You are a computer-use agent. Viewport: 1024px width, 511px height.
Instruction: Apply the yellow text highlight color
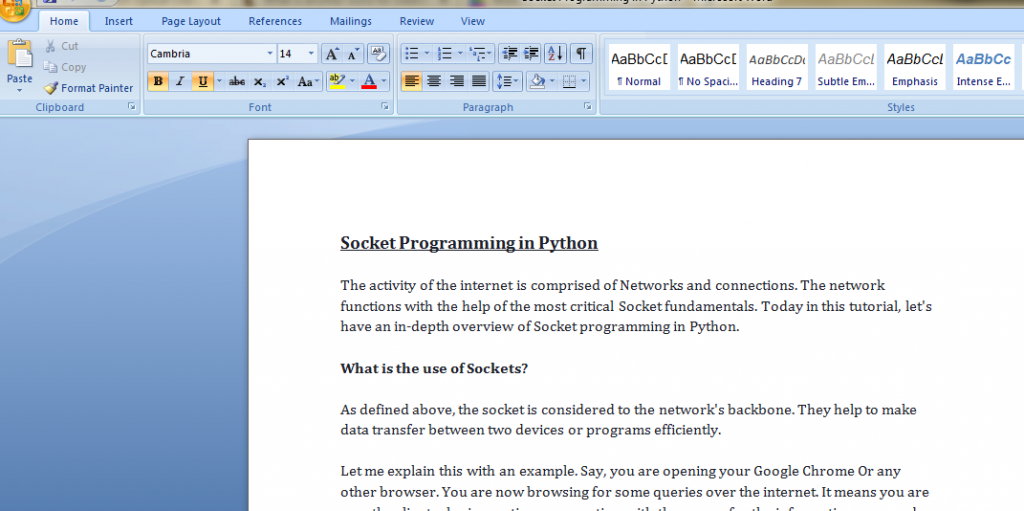tap(336, 82)
